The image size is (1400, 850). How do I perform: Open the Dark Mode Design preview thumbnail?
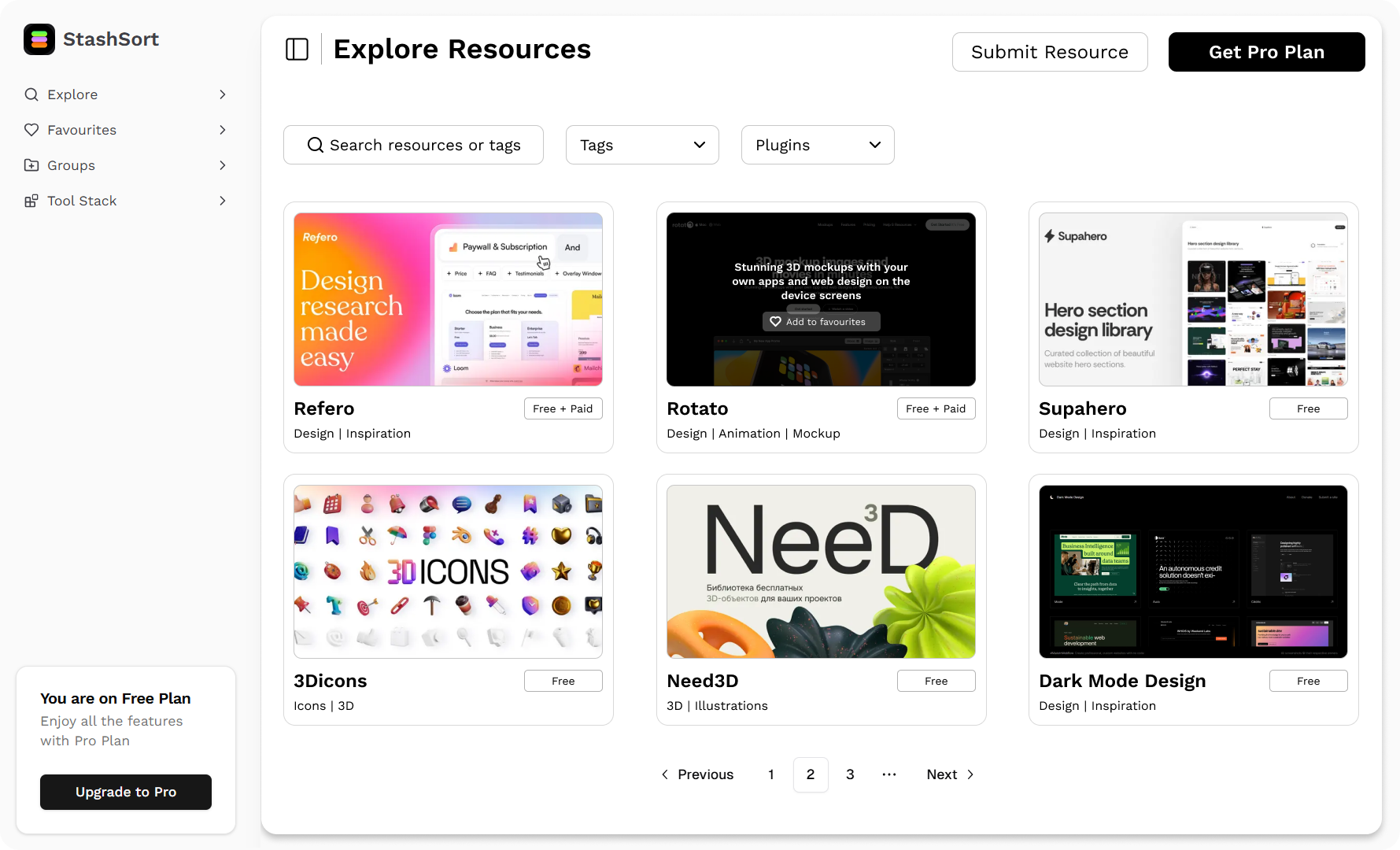[1193, 571]
